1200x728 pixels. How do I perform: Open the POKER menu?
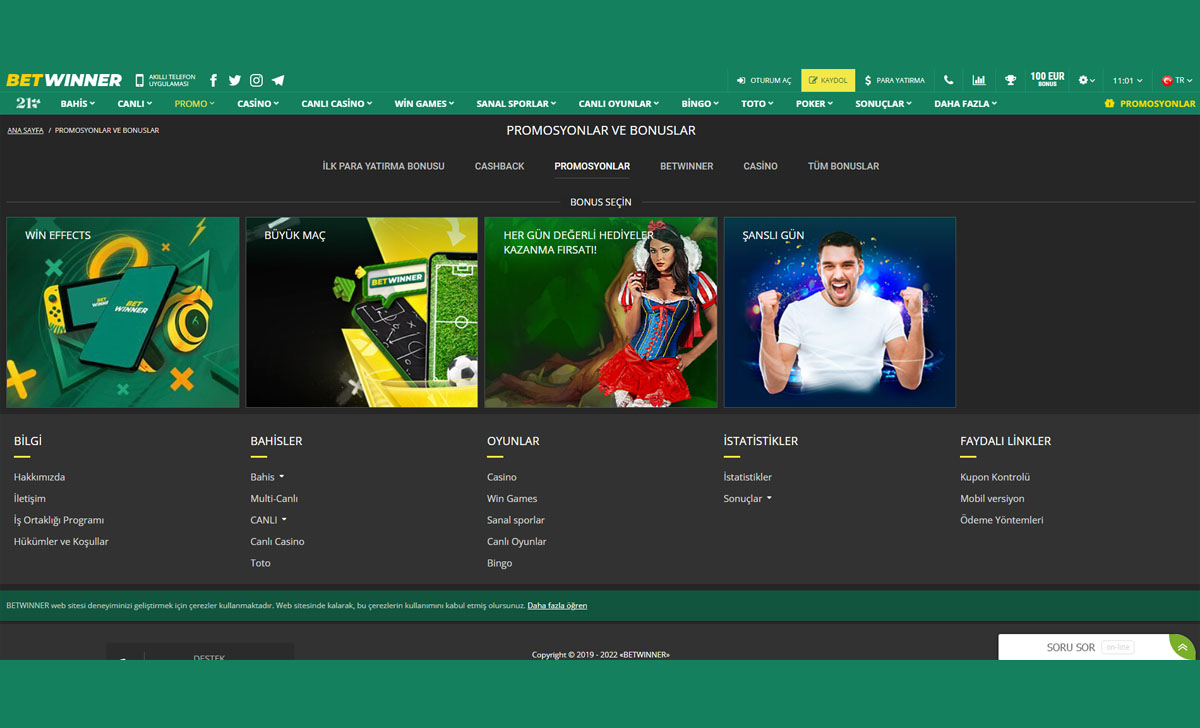pos(815,103)
